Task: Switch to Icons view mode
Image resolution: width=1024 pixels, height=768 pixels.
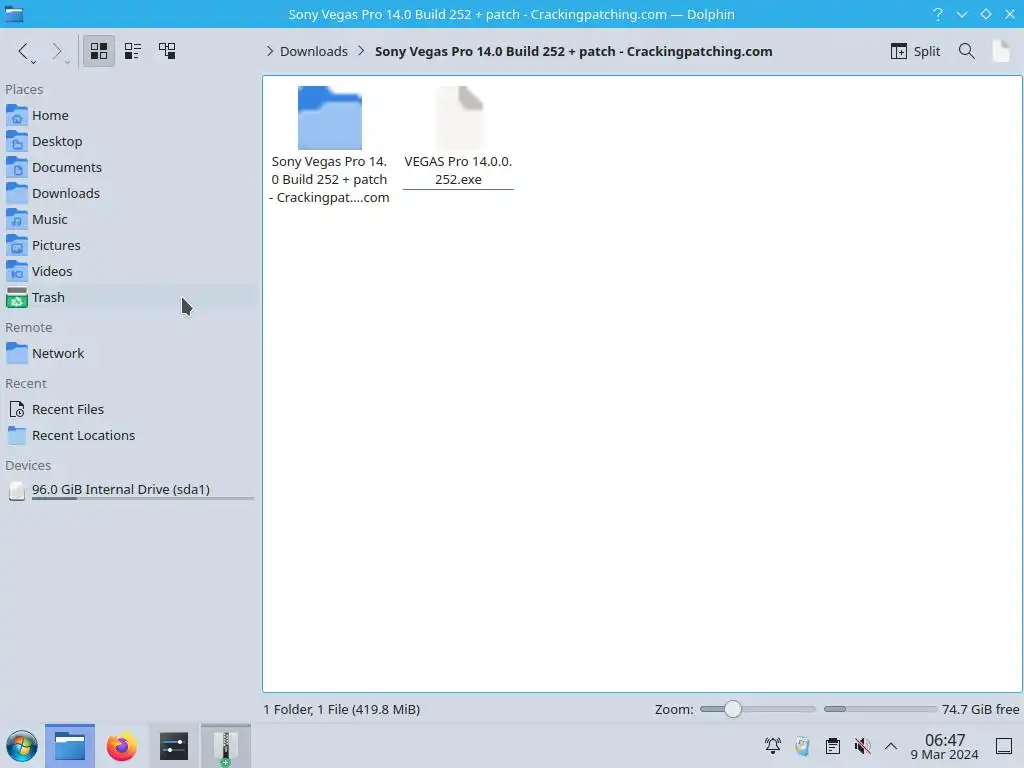Action: click(99, 51)
